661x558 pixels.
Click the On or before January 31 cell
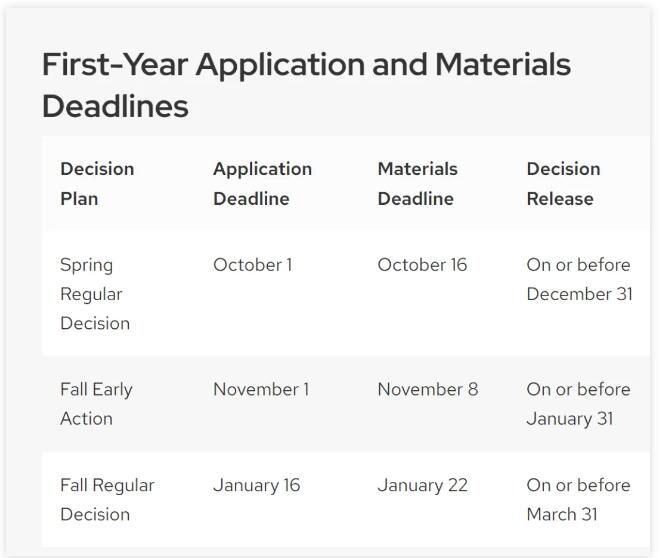tap(578, 404)
